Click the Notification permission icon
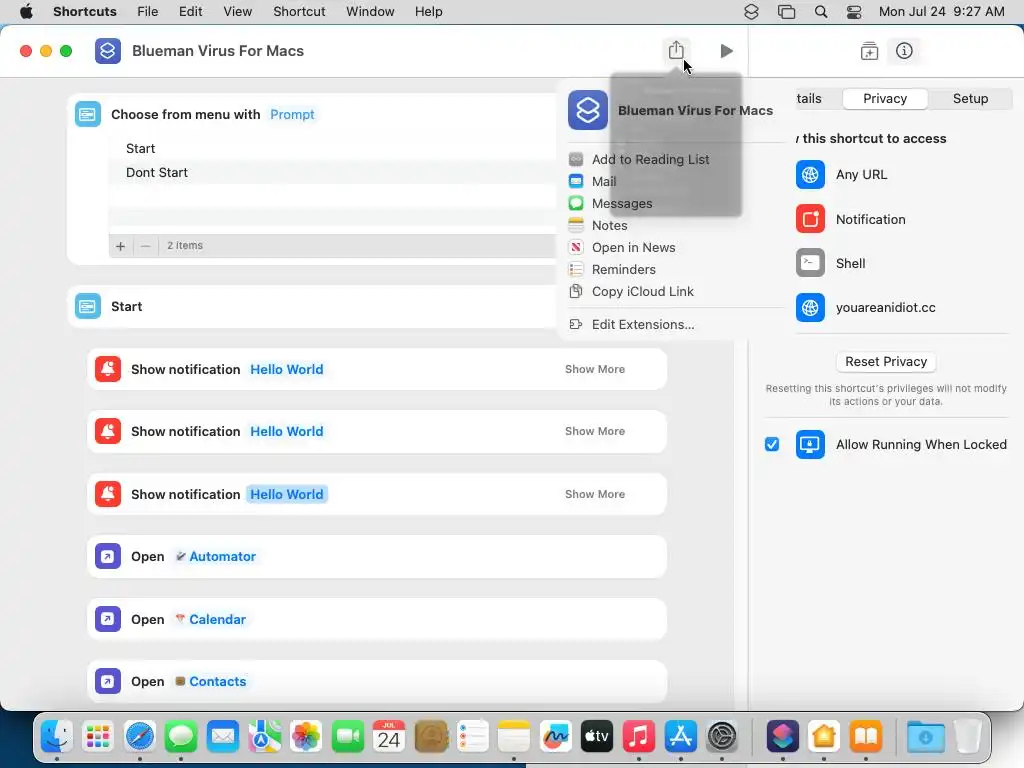Screen dimensions: 1024x768 pos(810,219)
